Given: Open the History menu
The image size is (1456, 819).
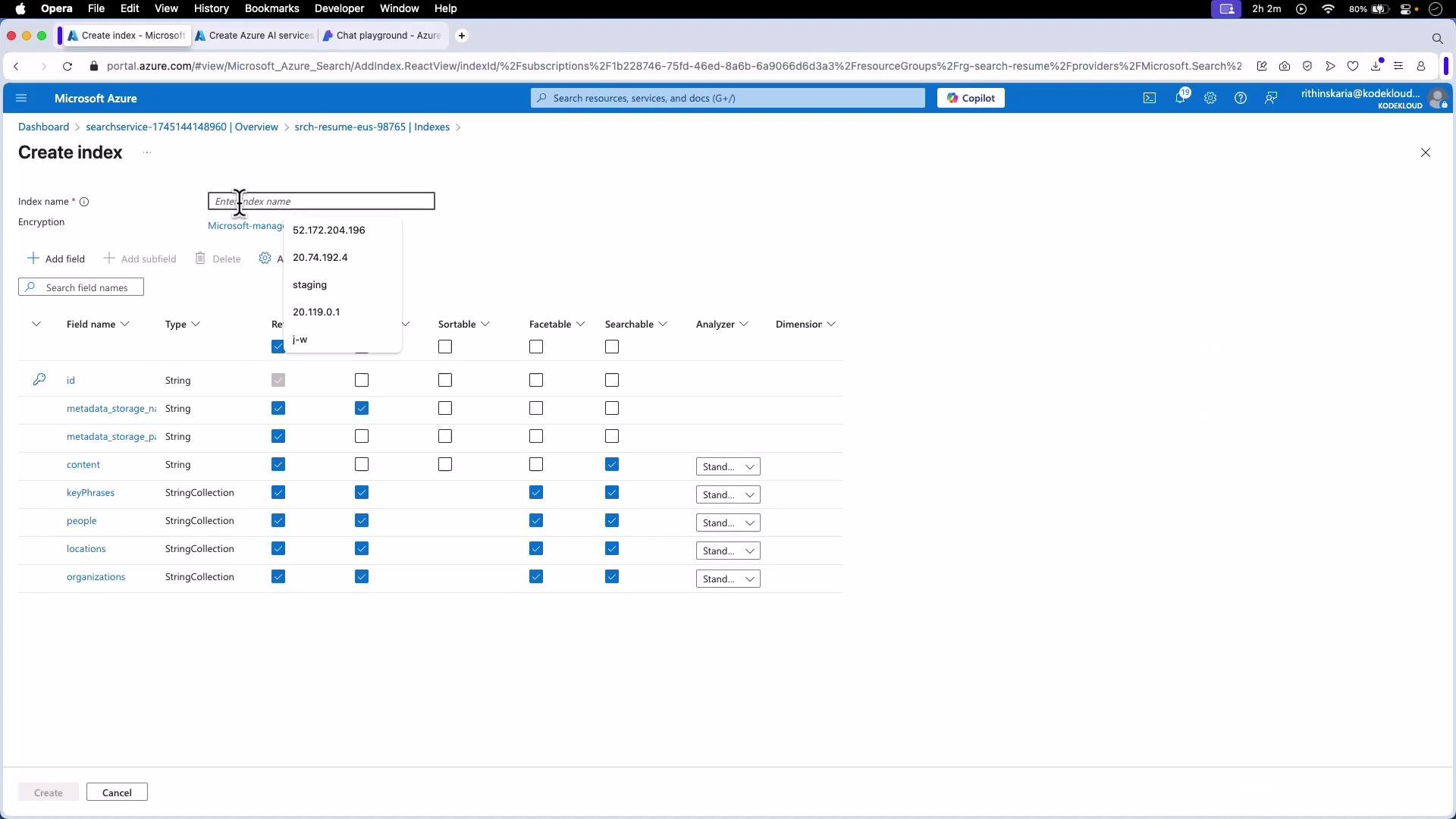Looking at the screenshot, I should click(x=211, y=8).
